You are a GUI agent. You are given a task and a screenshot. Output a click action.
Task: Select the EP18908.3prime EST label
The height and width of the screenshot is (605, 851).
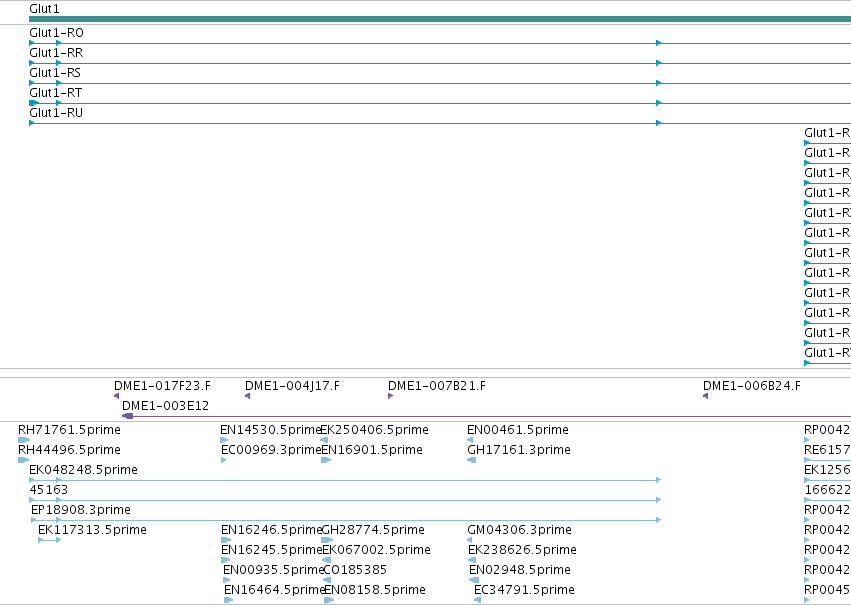(81, 511)
